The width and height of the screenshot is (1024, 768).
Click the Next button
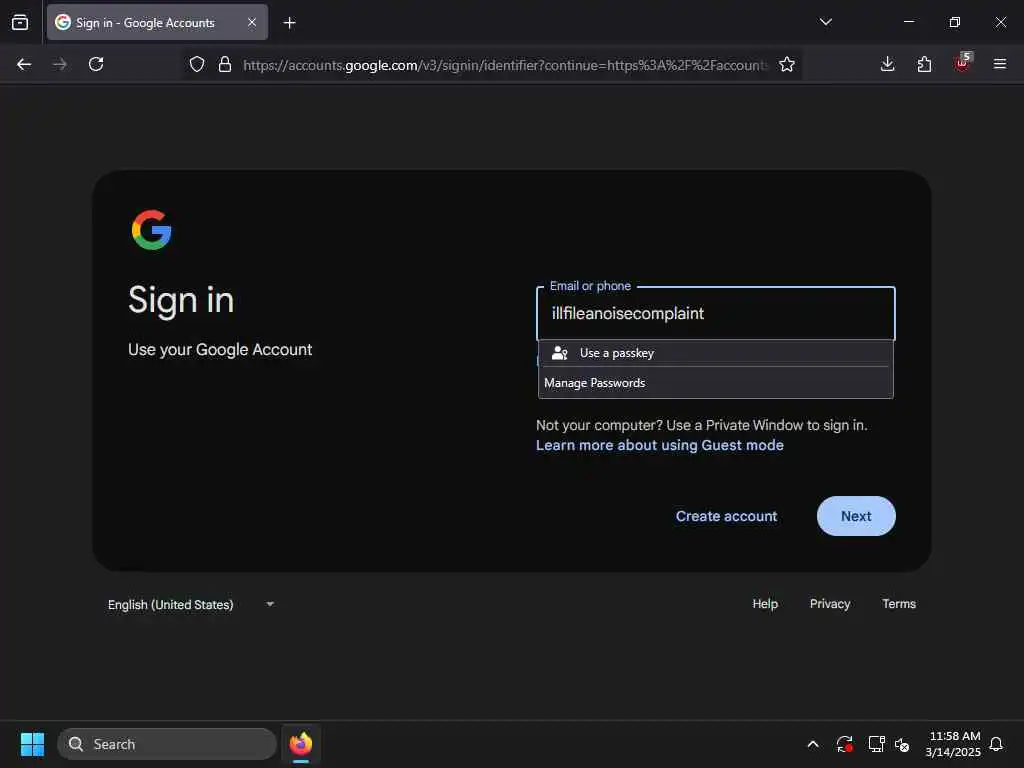pyautogui.click(x=856, y=516)
